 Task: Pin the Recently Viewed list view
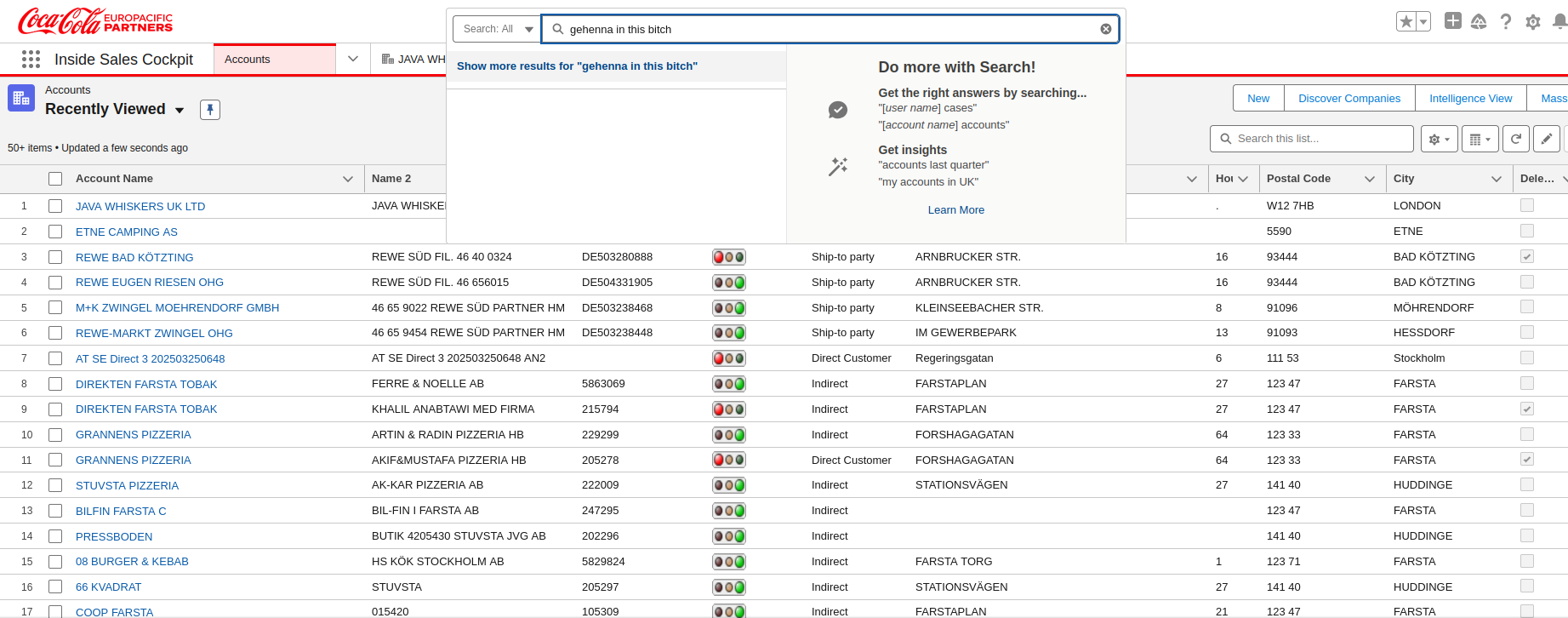[x=210, y=109]
